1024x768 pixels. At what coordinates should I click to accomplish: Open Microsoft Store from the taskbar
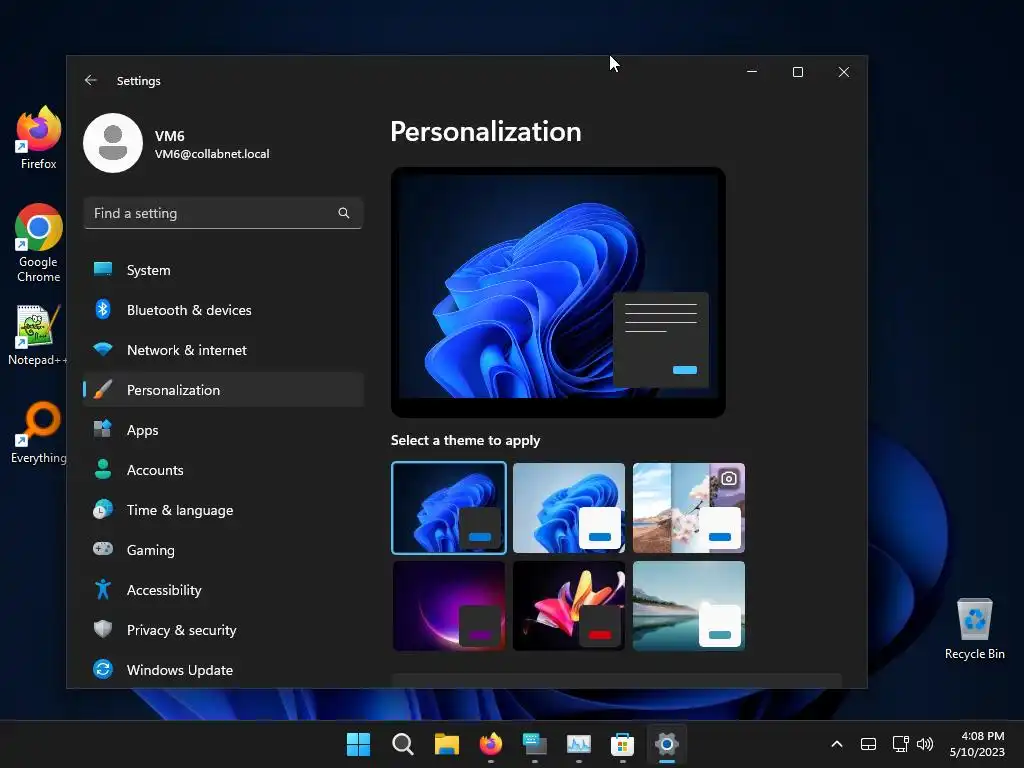click(622, 744)
